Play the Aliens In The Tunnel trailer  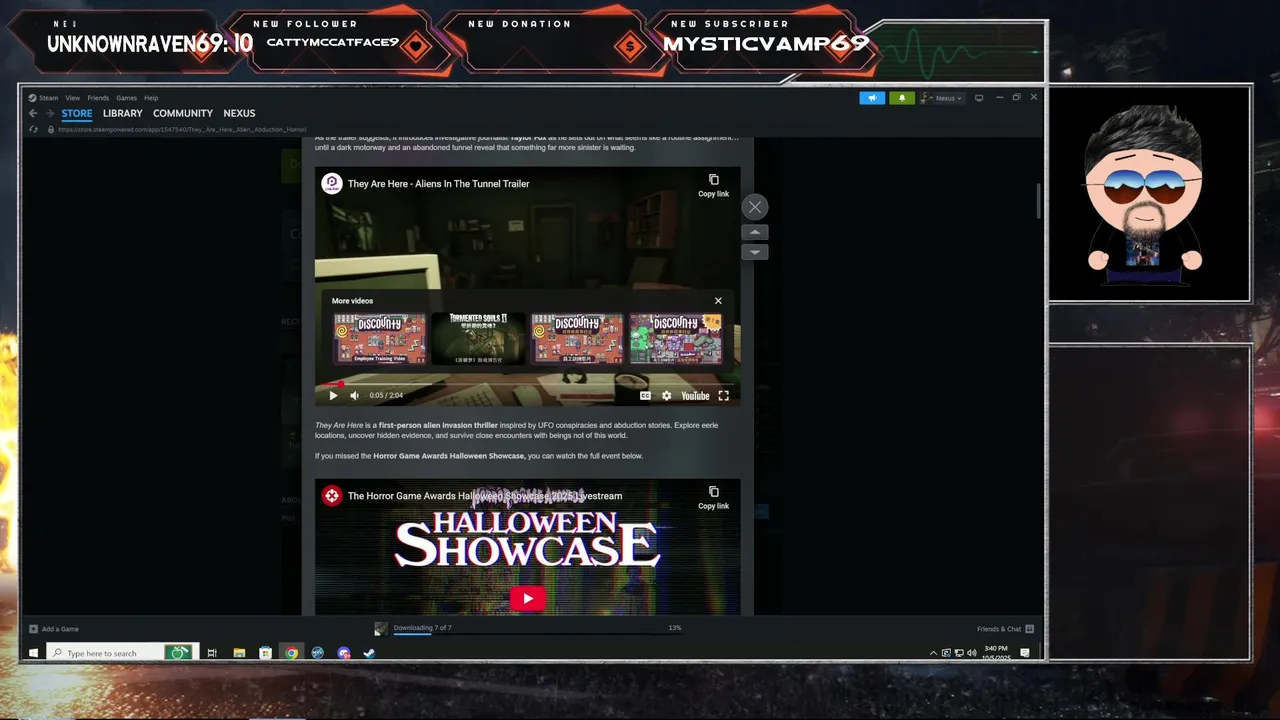333,395
